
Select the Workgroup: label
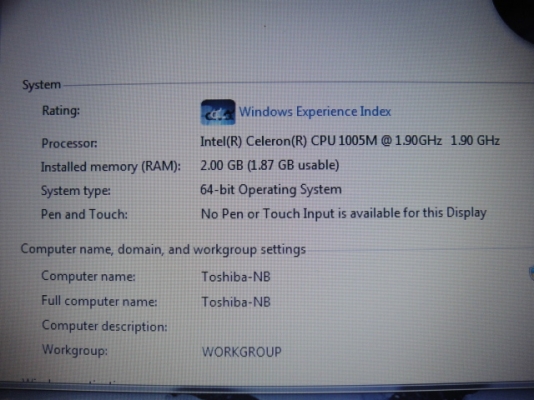(x=75, y=350)
